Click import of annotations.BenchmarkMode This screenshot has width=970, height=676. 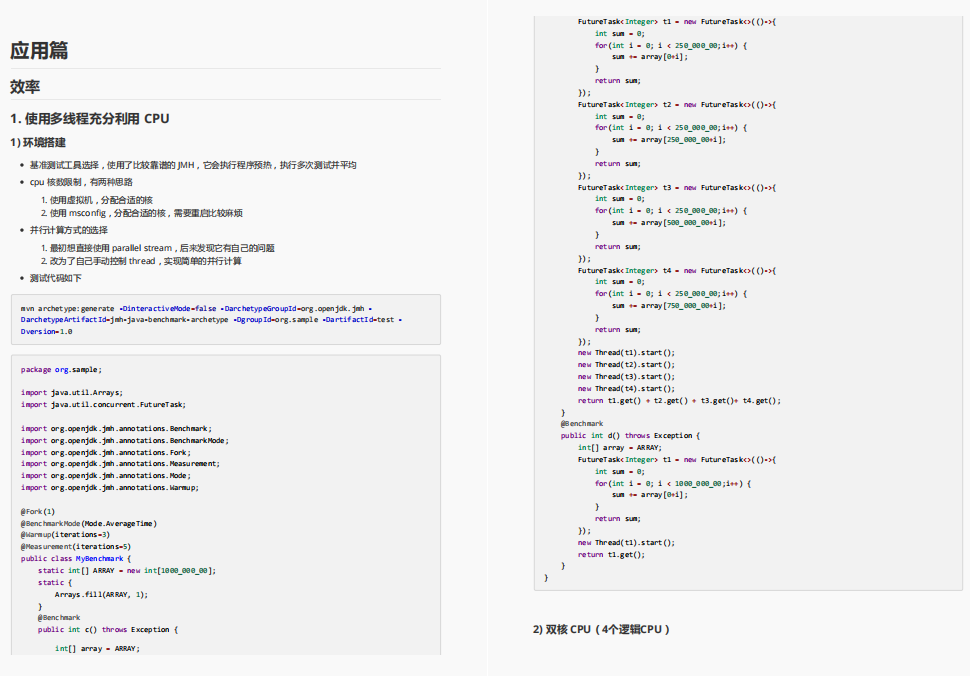point(125,440)
